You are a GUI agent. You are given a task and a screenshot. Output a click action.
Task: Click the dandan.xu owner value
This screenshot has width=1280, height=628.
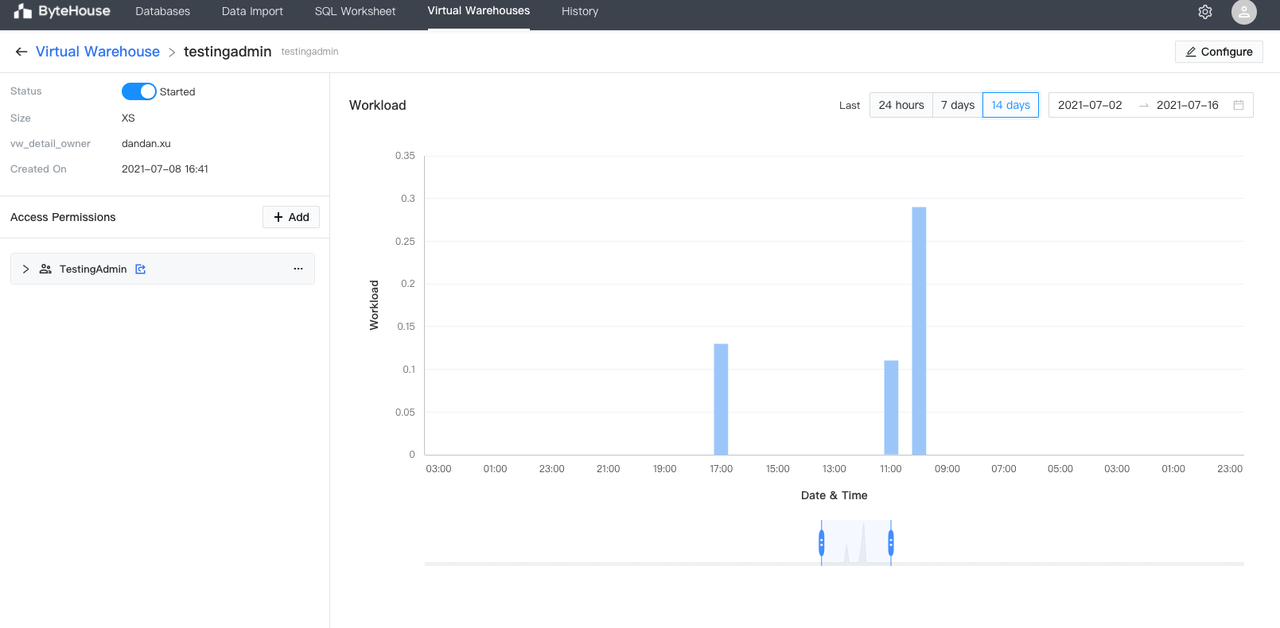click(146, 144)
